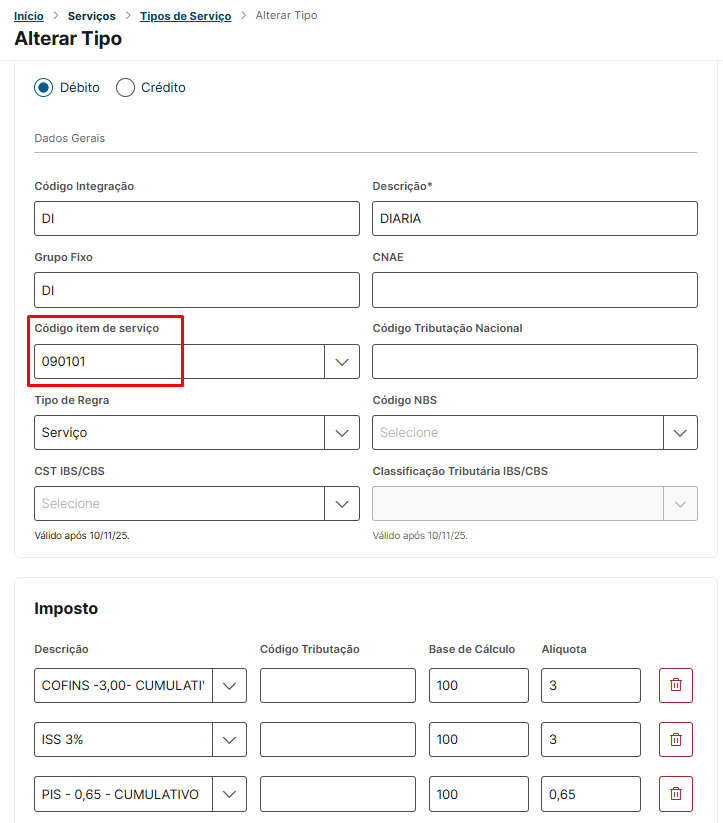This screenshot has width=723, height=823.
Task: Expand the ISS 3% description dropdown
Action: [x=229, y=740]
